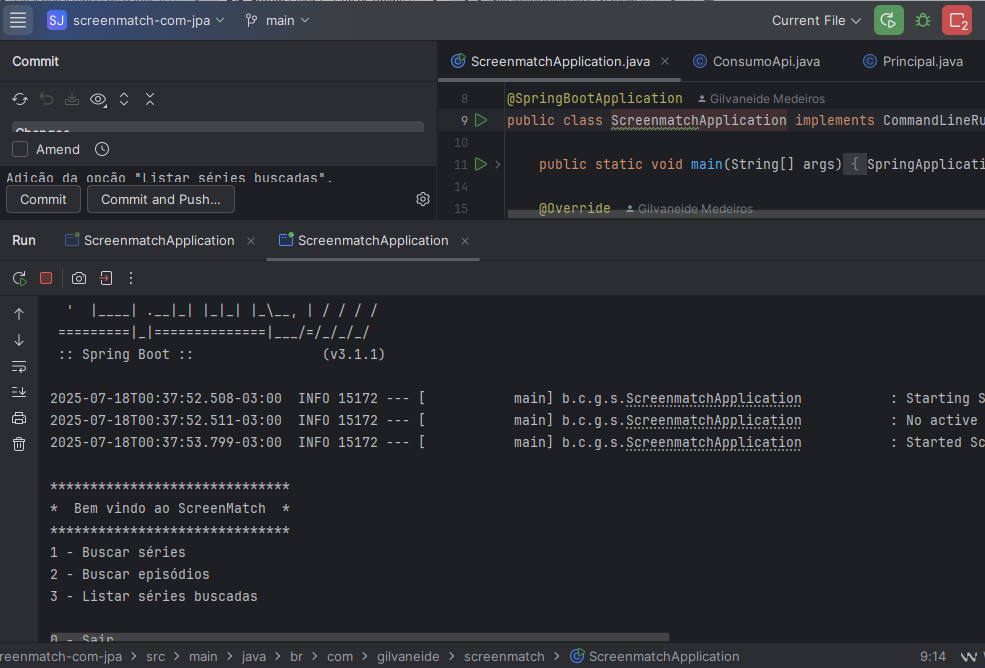
Task: Open the main hamburger menu
Action: pos(18,20)
